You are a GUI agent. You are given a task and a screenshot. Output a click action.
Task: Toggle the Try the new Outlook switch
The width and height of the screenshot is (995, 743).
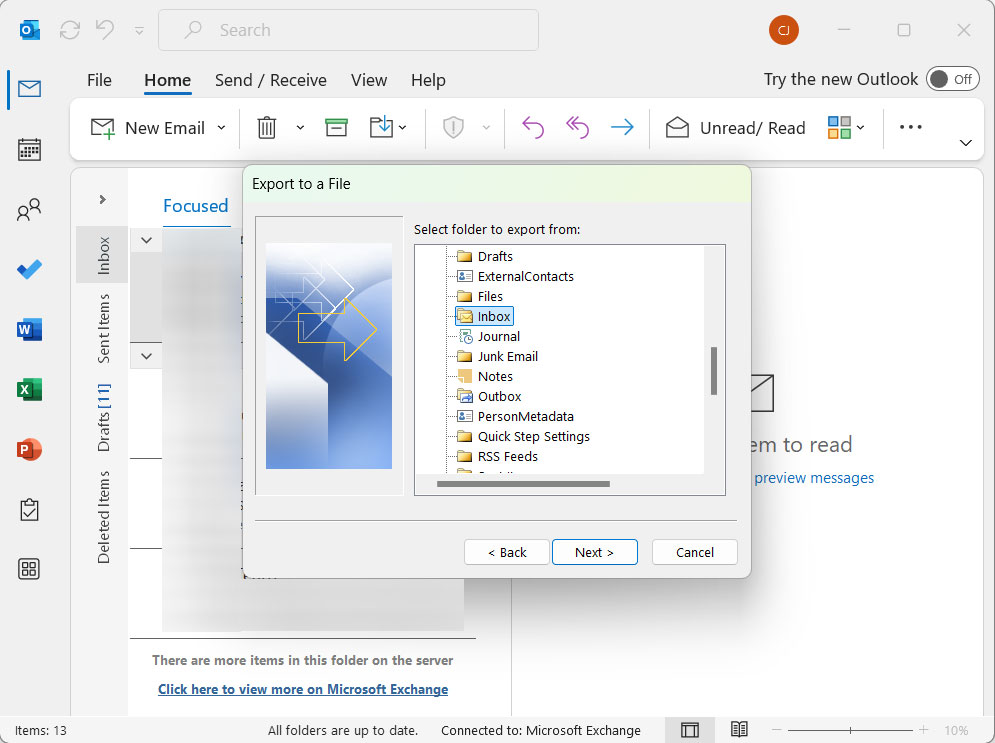952,79
